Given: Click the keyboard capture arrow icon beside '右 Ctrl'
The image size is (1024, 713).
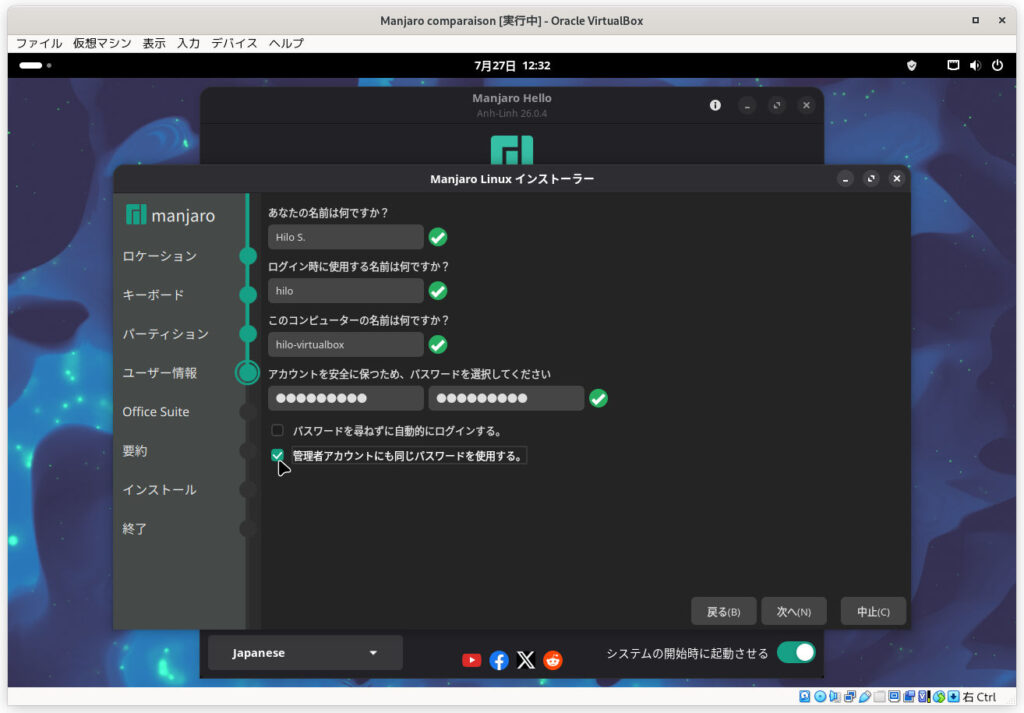Looking at the screenshot, I should (953, 697).
